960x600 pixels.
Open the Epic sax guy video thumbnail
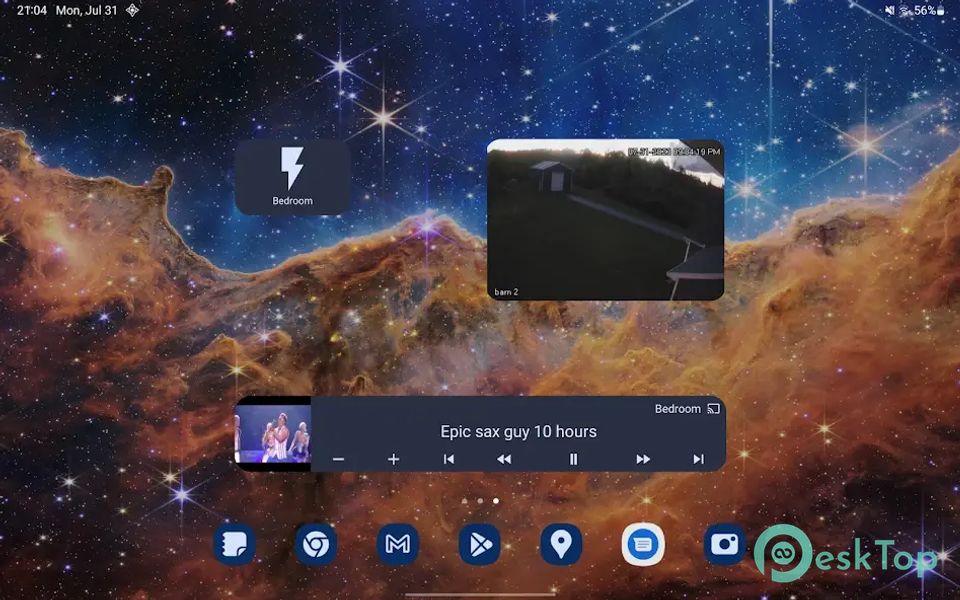tap(273, 434)
